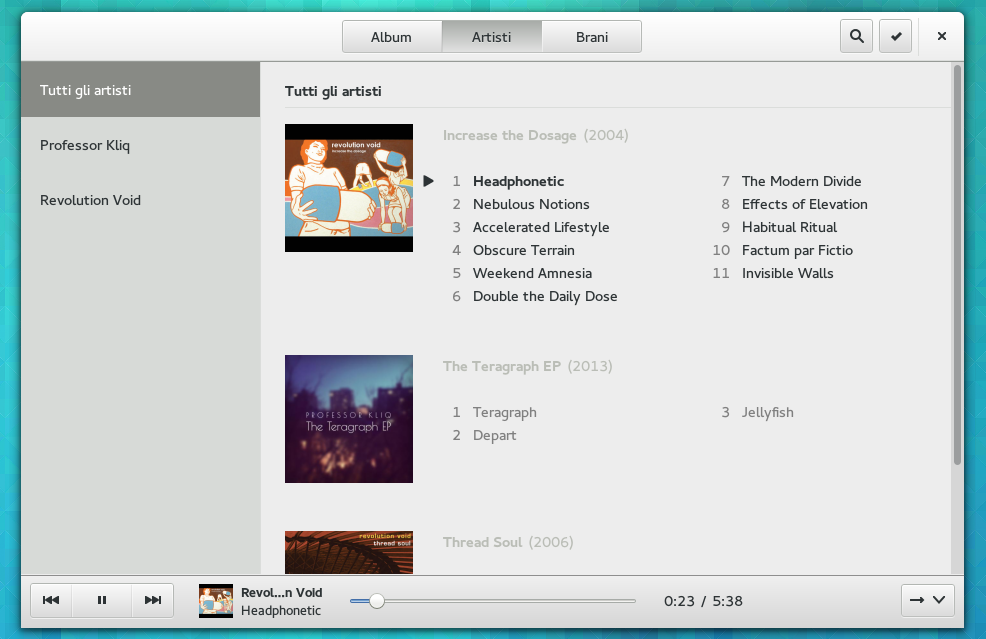The image size is (986, 639).
Task: Click the main view vertical scrollbar
Action: (958, 264)
